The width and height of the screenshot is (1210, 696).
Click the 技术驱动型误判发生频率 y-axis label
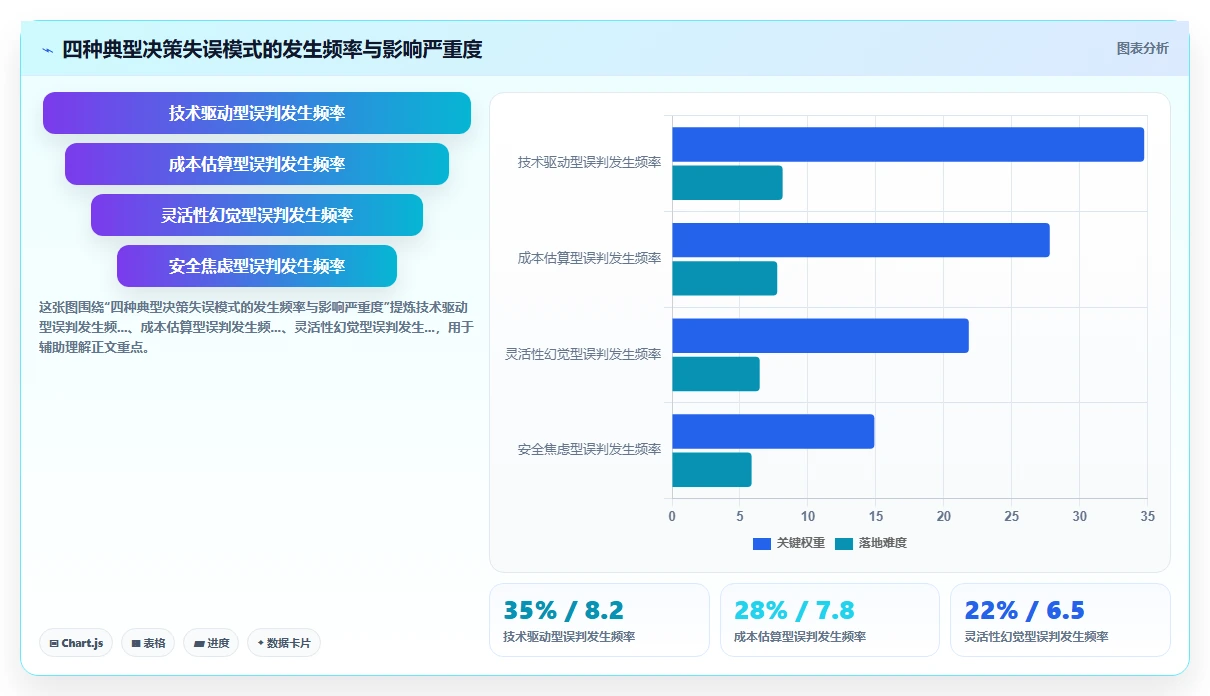(589, 162)
